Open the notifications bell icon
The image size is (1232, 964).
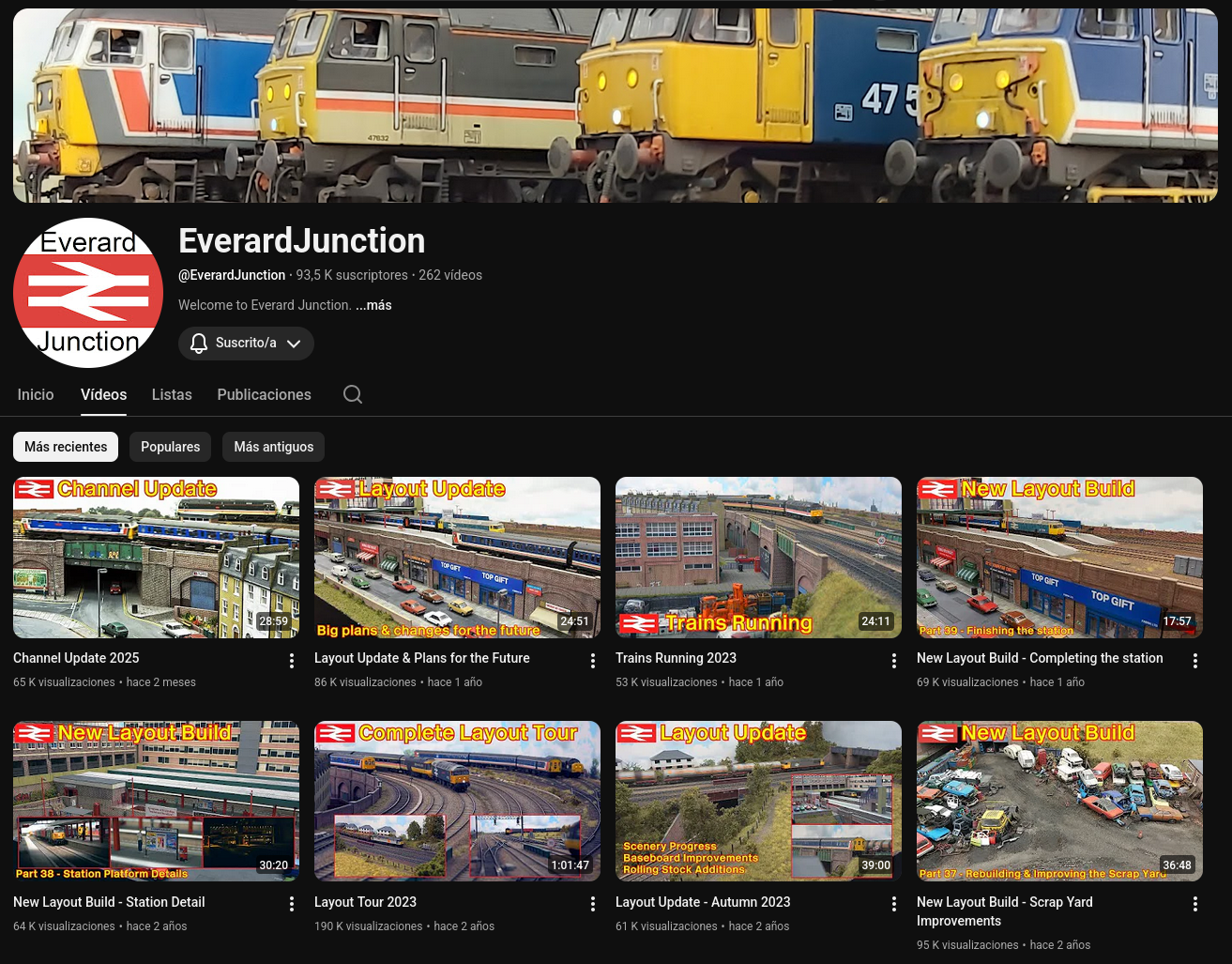click(x=199, y=343)
